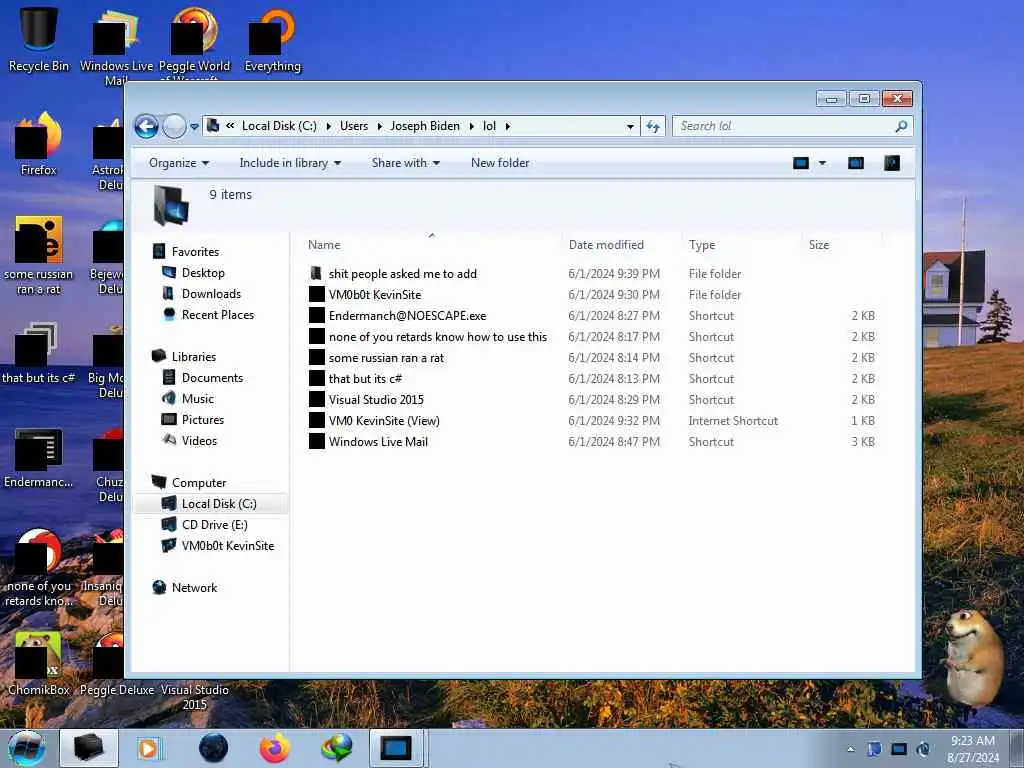1024x768 pixels.
Task: Click the active monitor-window taskbar button
Action: 397,748
